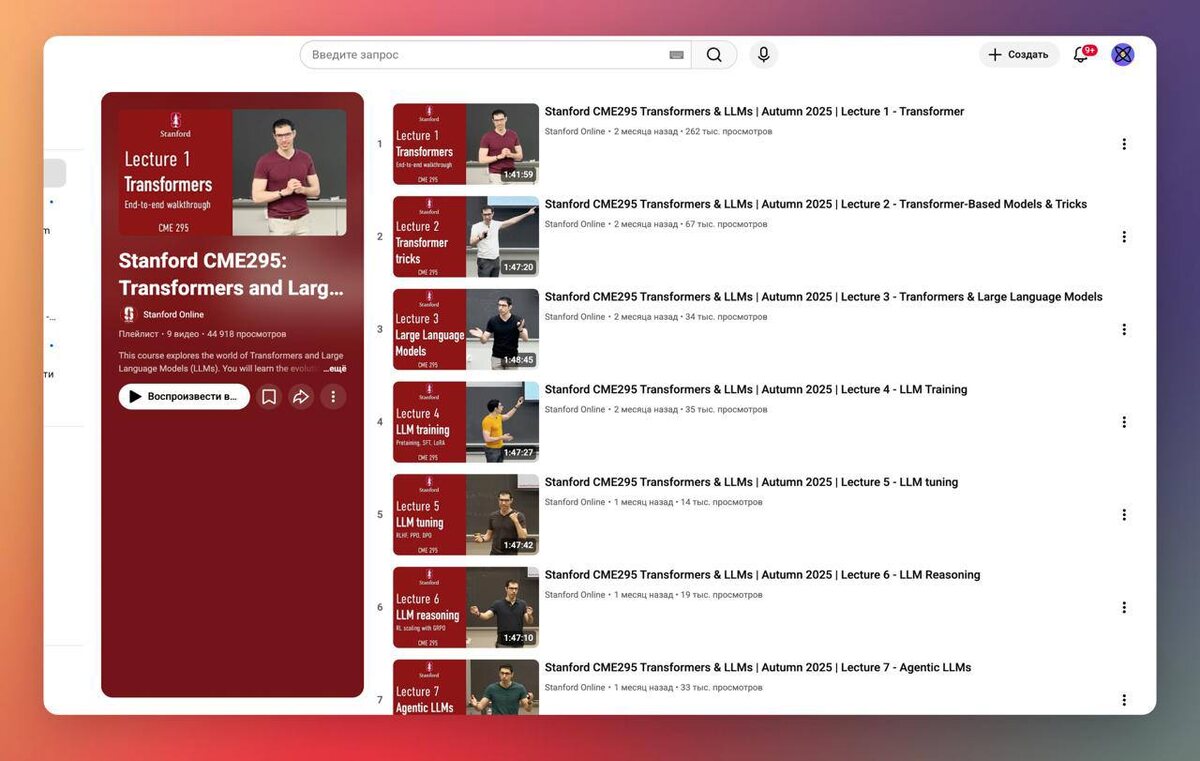Open options menu for Lecture 7 video
The image size is (1200, 761).
1124,700
